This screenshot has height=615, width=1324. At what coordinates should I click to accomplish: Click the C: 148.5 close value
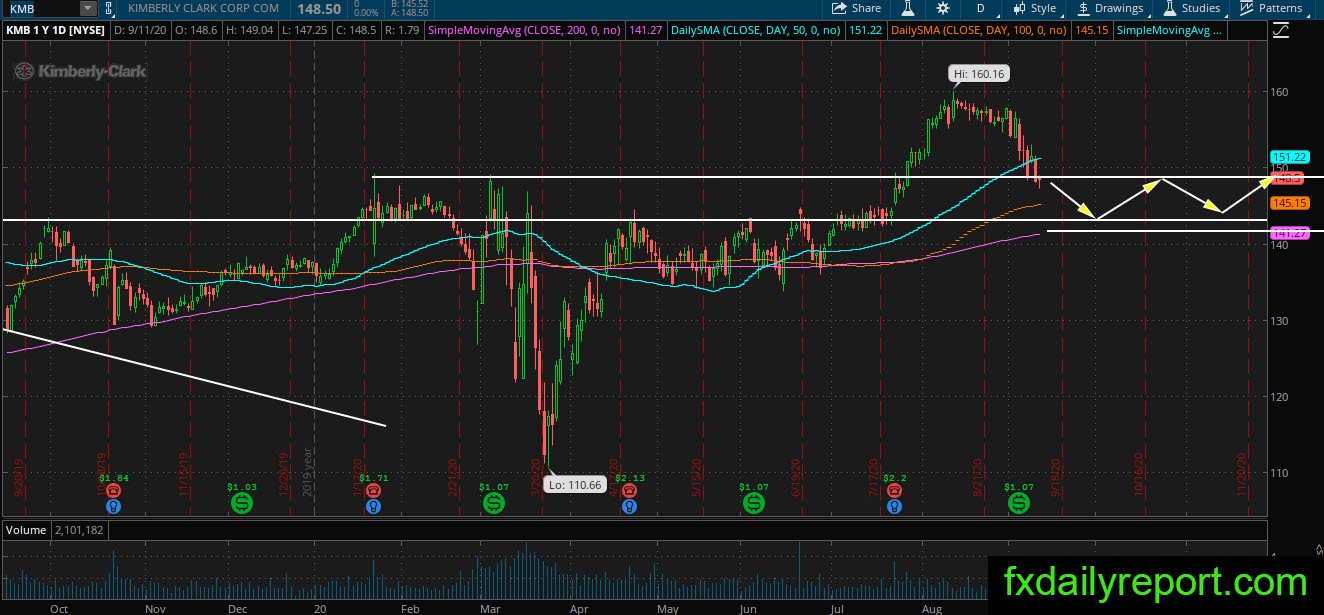tap(355, 31)
